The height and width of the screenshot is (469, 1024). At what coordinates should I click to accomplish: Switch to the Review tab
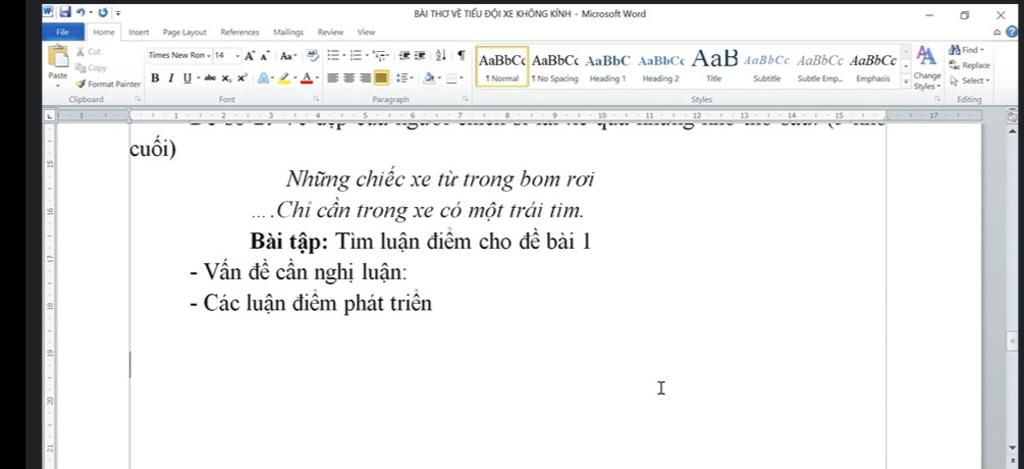tap(330, 32)
